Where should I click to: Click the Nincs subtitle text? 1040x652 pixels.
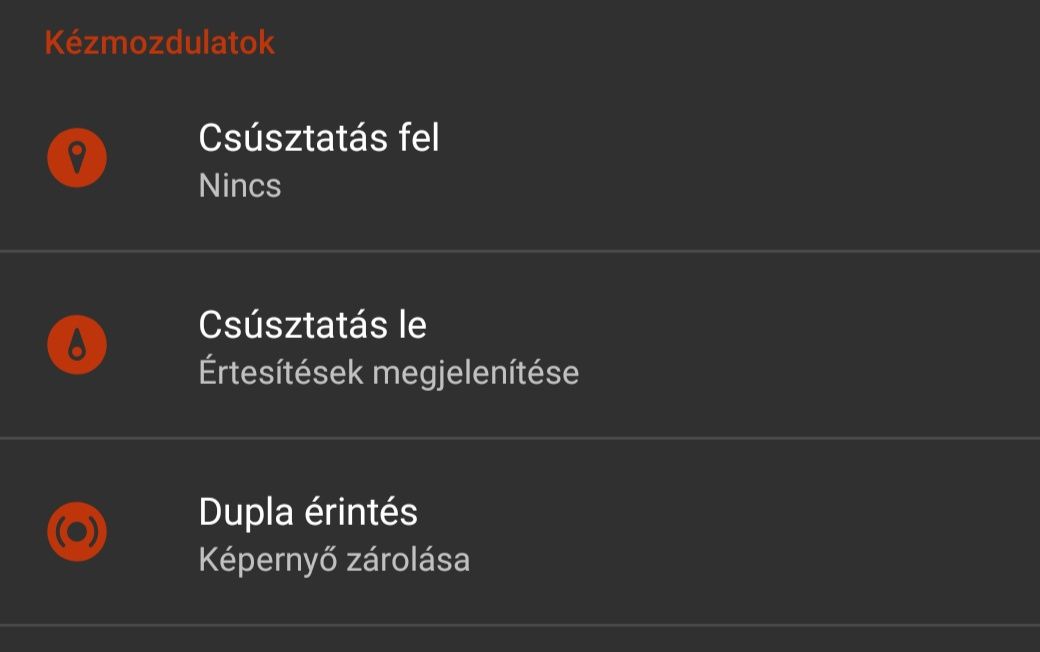tap(240, 186)
